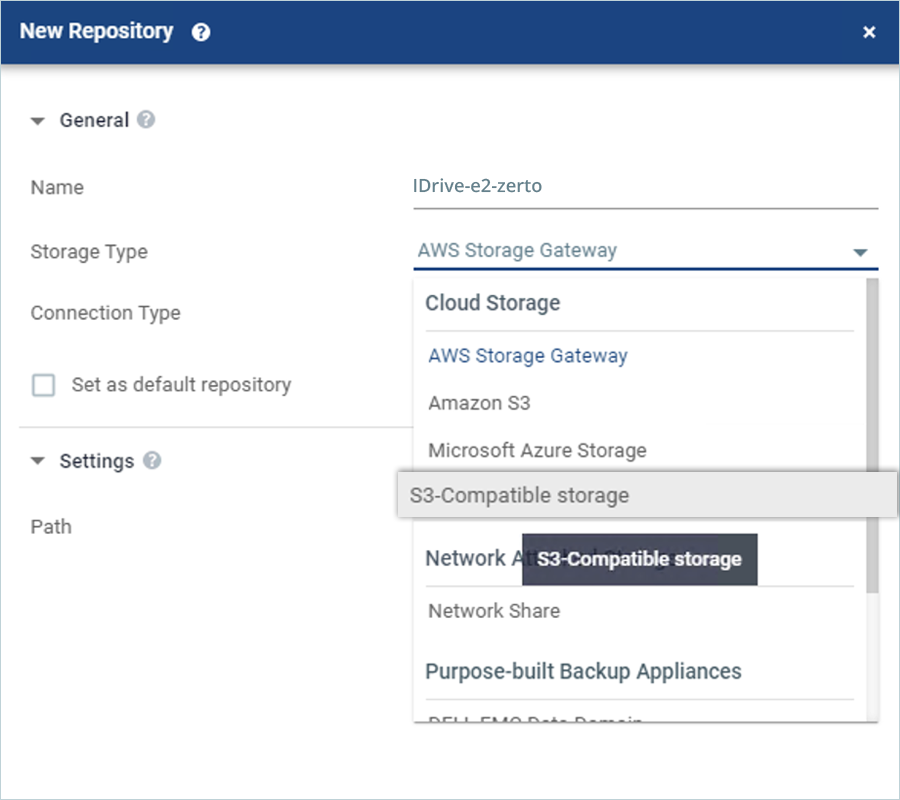Click the Set as default repository label
The height and width of the screenshot is (800, 900).
181,385
